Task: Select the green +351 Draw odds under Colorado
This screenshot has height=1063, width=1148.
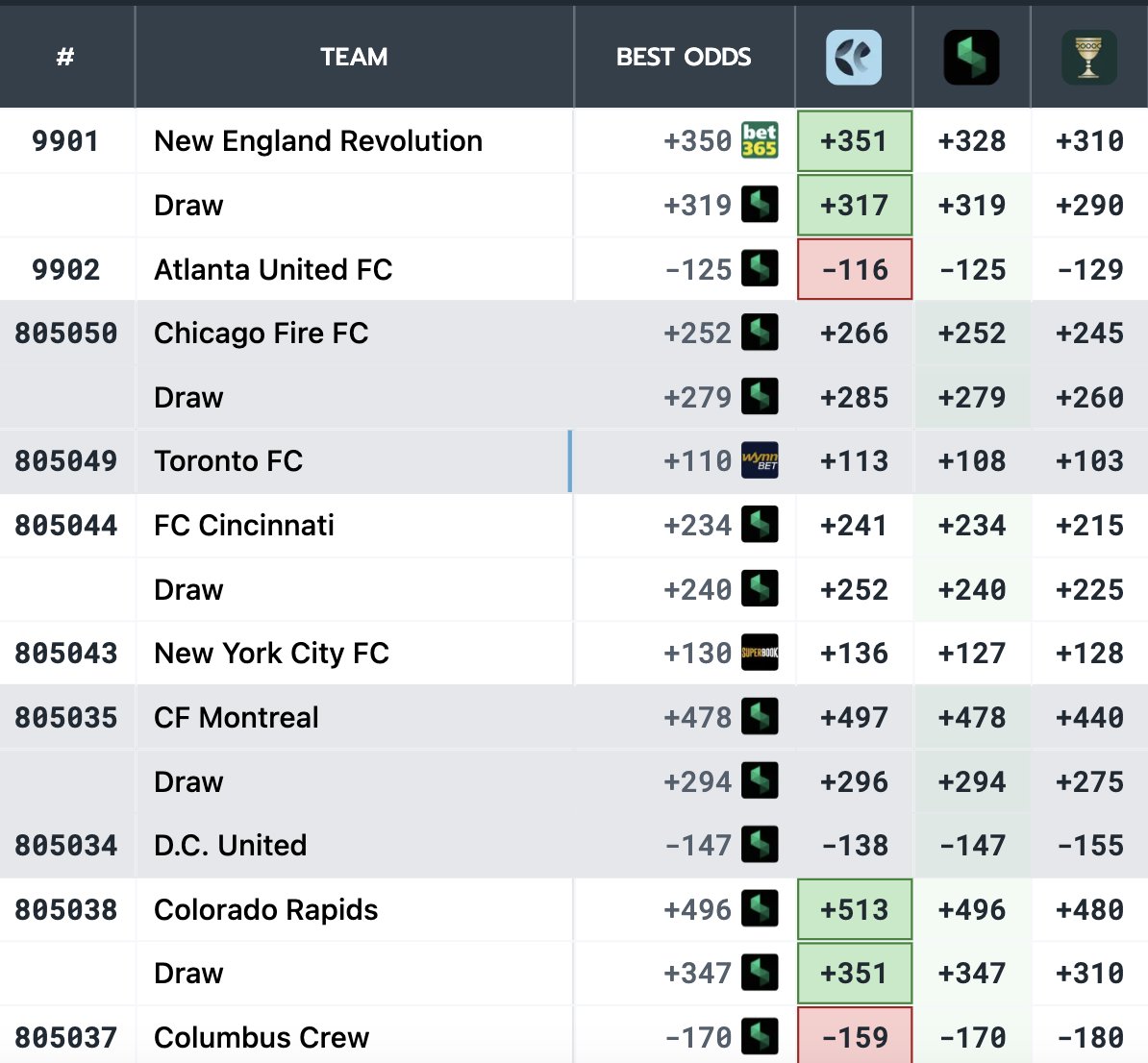Action: [855, 973]
